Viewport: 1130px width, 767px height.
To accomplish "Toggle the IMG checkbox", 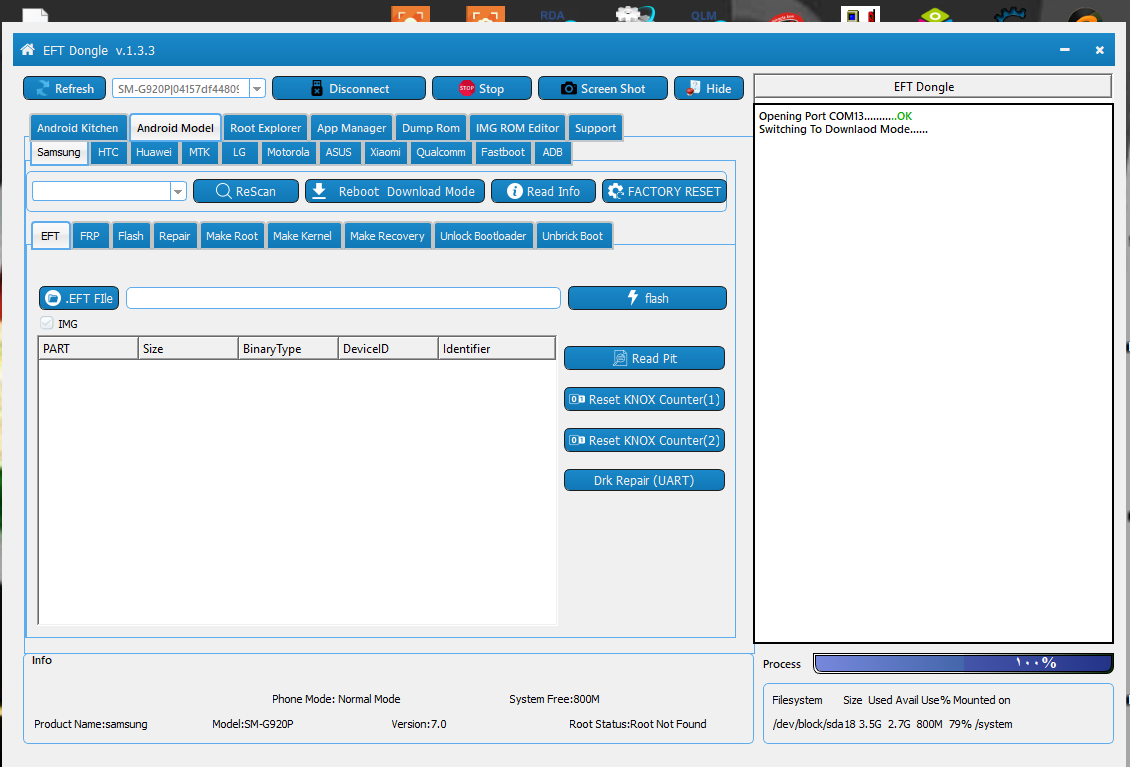I will (x=47, y=323).
